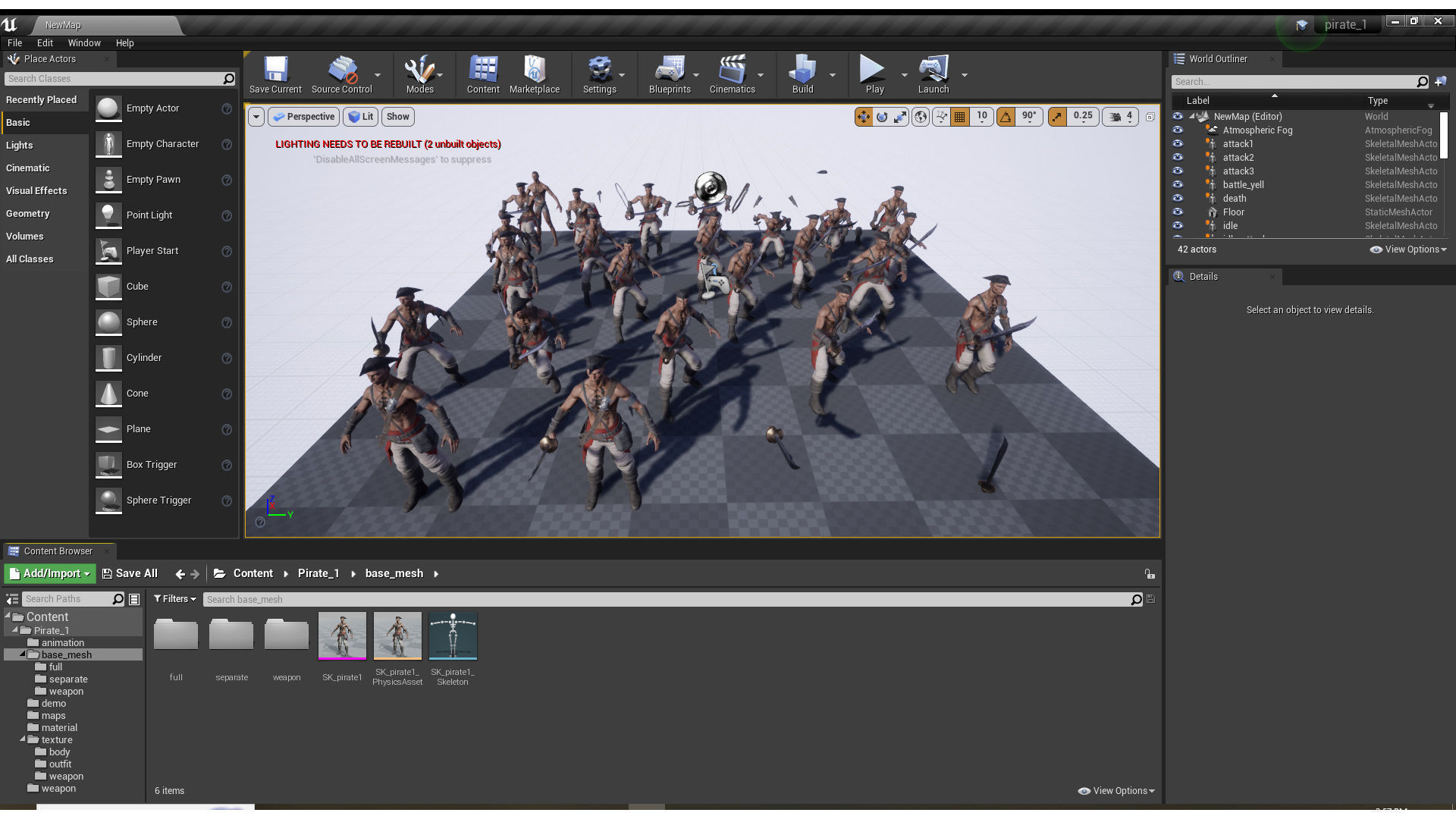The image size is (1456, 819).
Task: Click the Build lighting icon
Action: pos(802,74)
